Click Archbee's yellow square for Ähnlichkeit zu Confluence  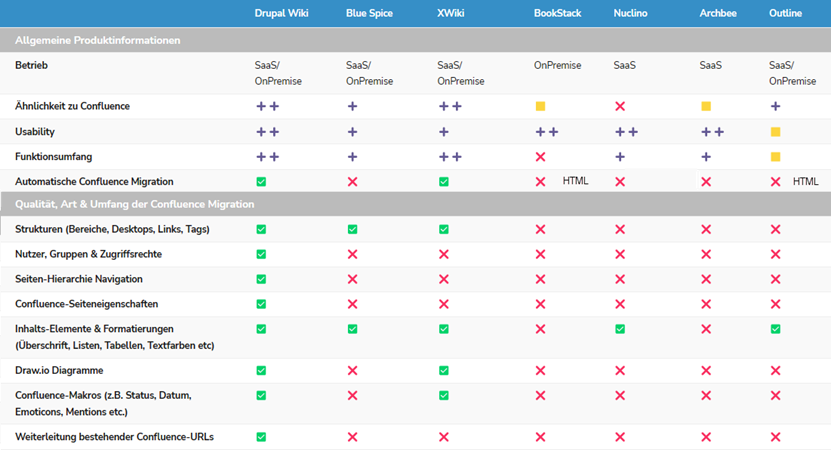[706, 106]
